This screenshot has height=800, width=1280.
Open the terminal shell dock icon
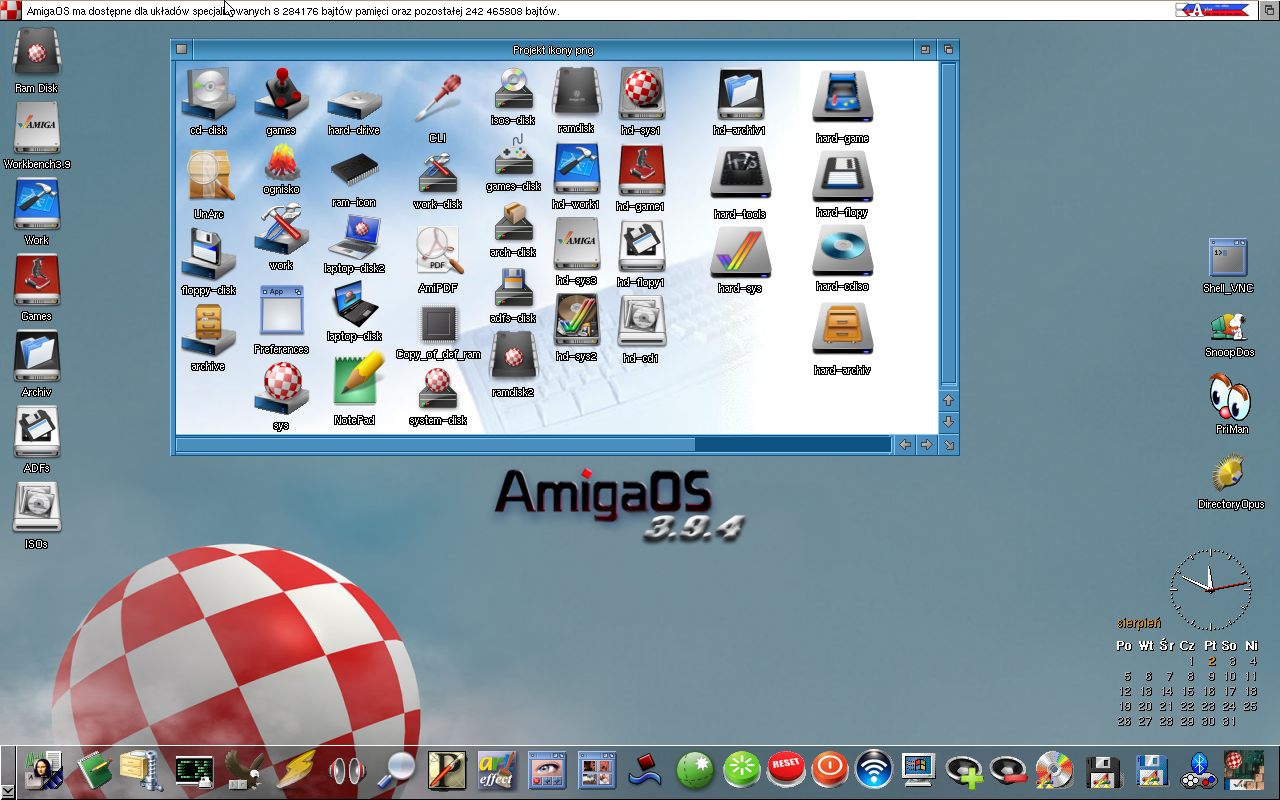[x=194, y=769]
